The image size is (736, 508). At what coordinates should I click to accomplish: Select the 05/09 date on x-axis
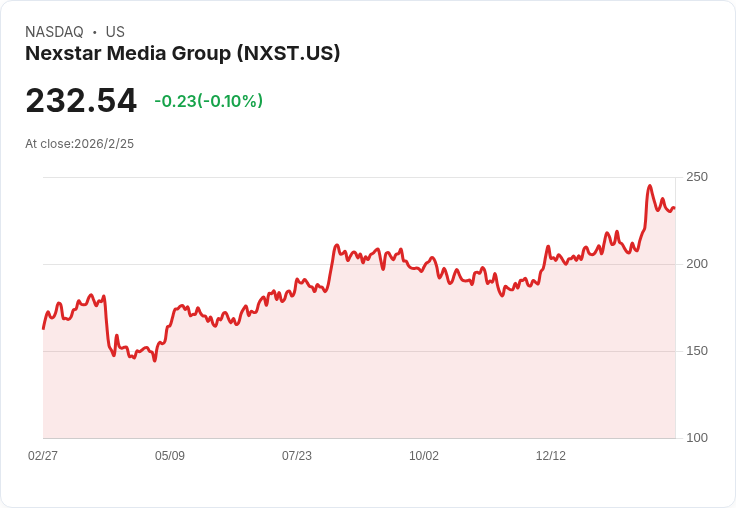click(170, 456)
